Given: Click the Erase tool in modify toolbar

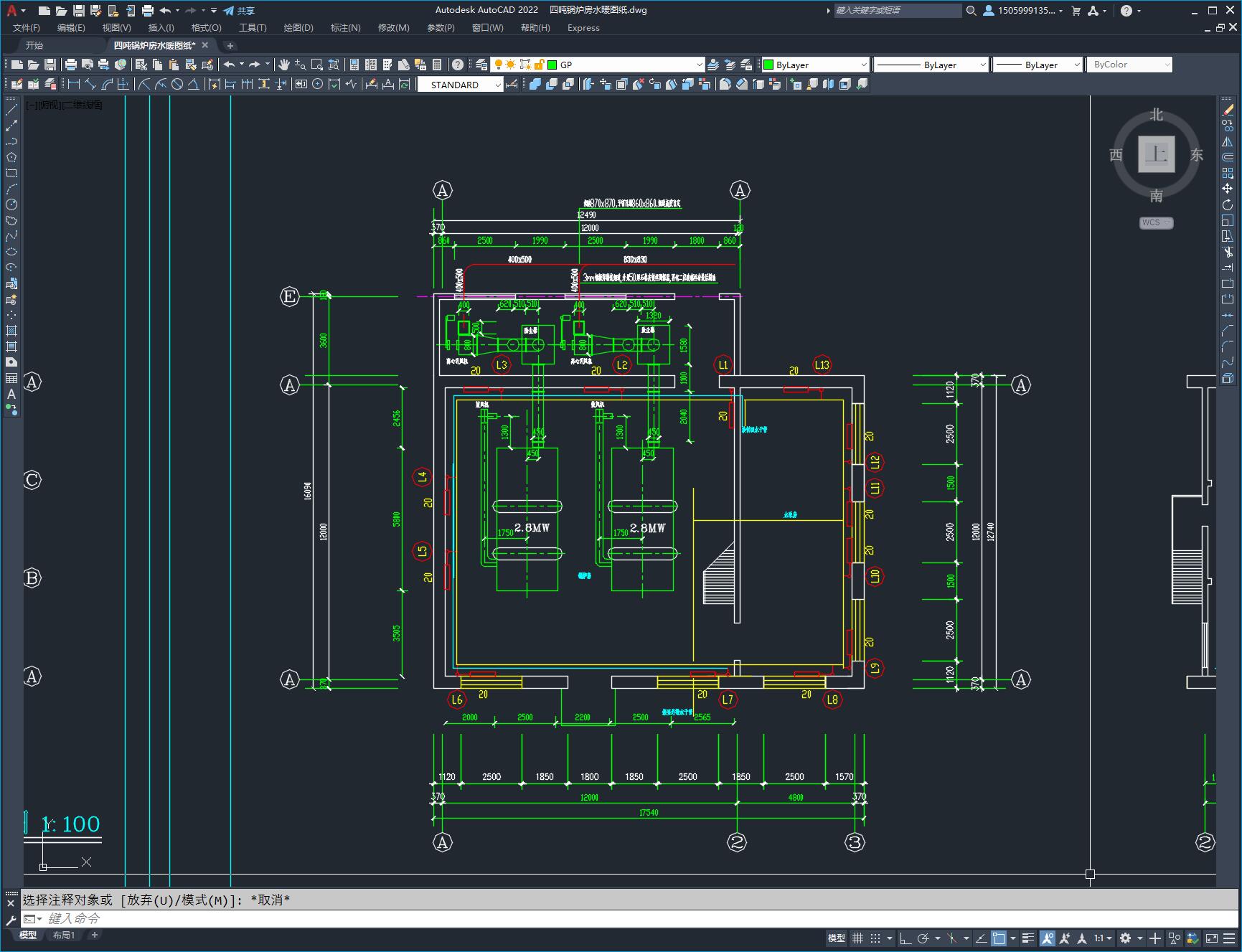Looking at the screenshot, I should 1228,110.
